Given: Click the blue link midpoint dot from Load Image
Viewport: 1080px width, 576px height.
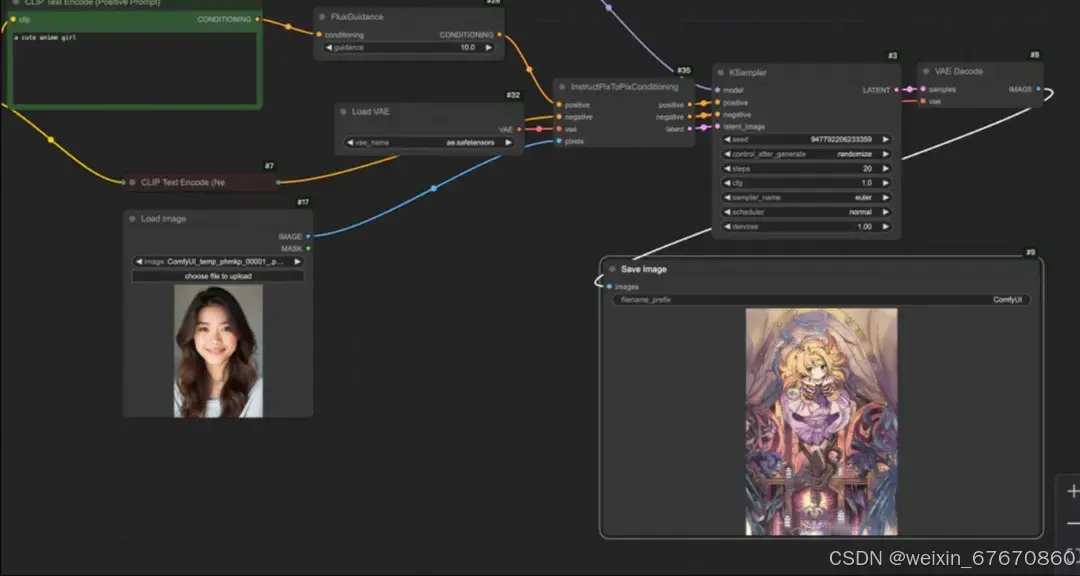Looking at the screenshot, I should (x=433, y=188).
